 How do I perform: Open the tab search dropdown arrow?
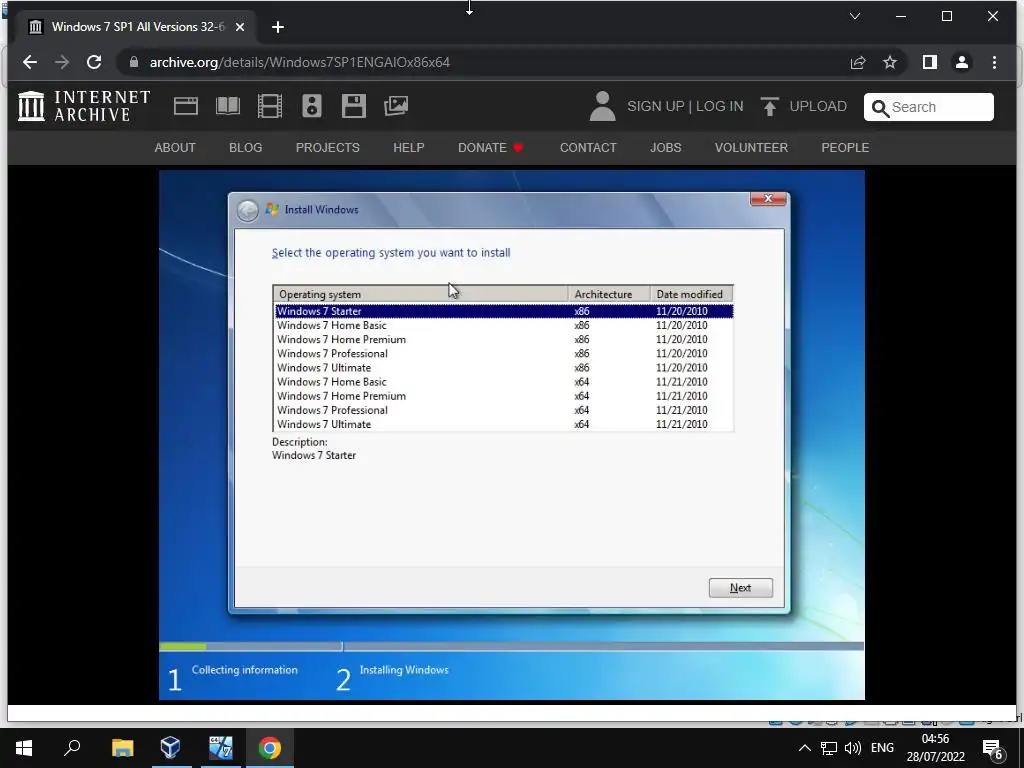click(854, 16)
